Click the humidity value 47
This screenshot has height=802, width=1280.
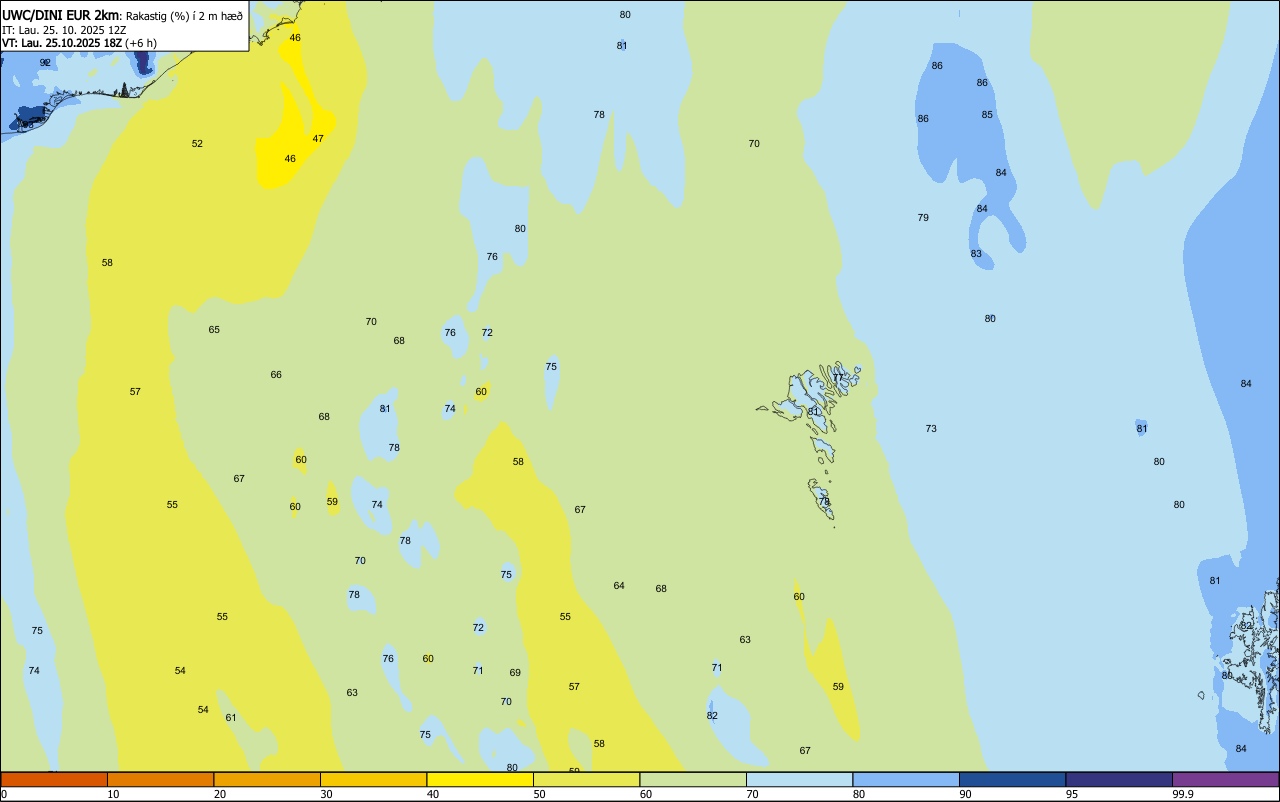coord(318,139)
